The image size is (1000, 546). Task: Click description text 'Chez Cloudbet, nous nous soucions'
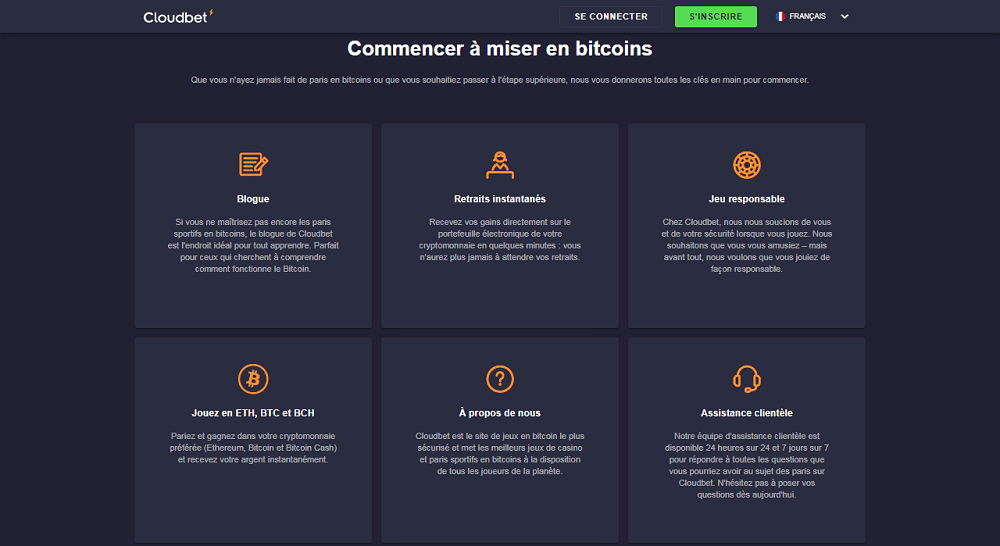point(747,246)
